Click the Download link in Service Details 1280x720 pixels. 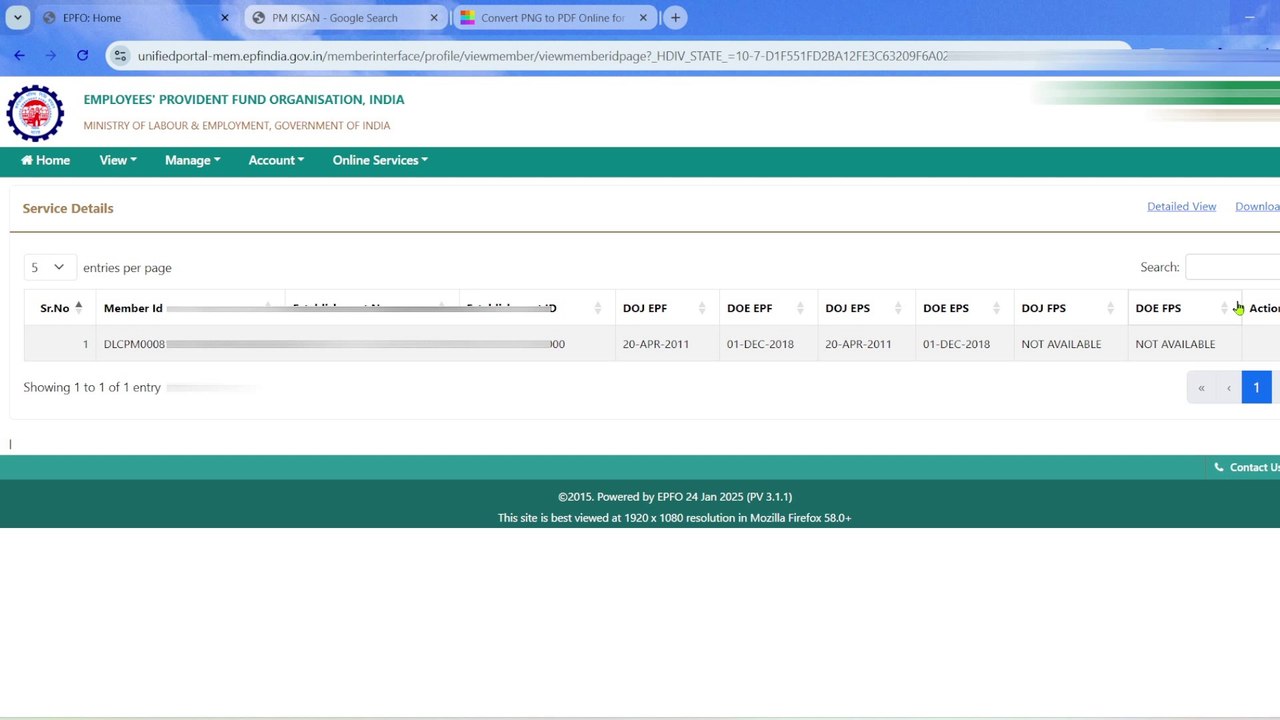[1257, 207]
